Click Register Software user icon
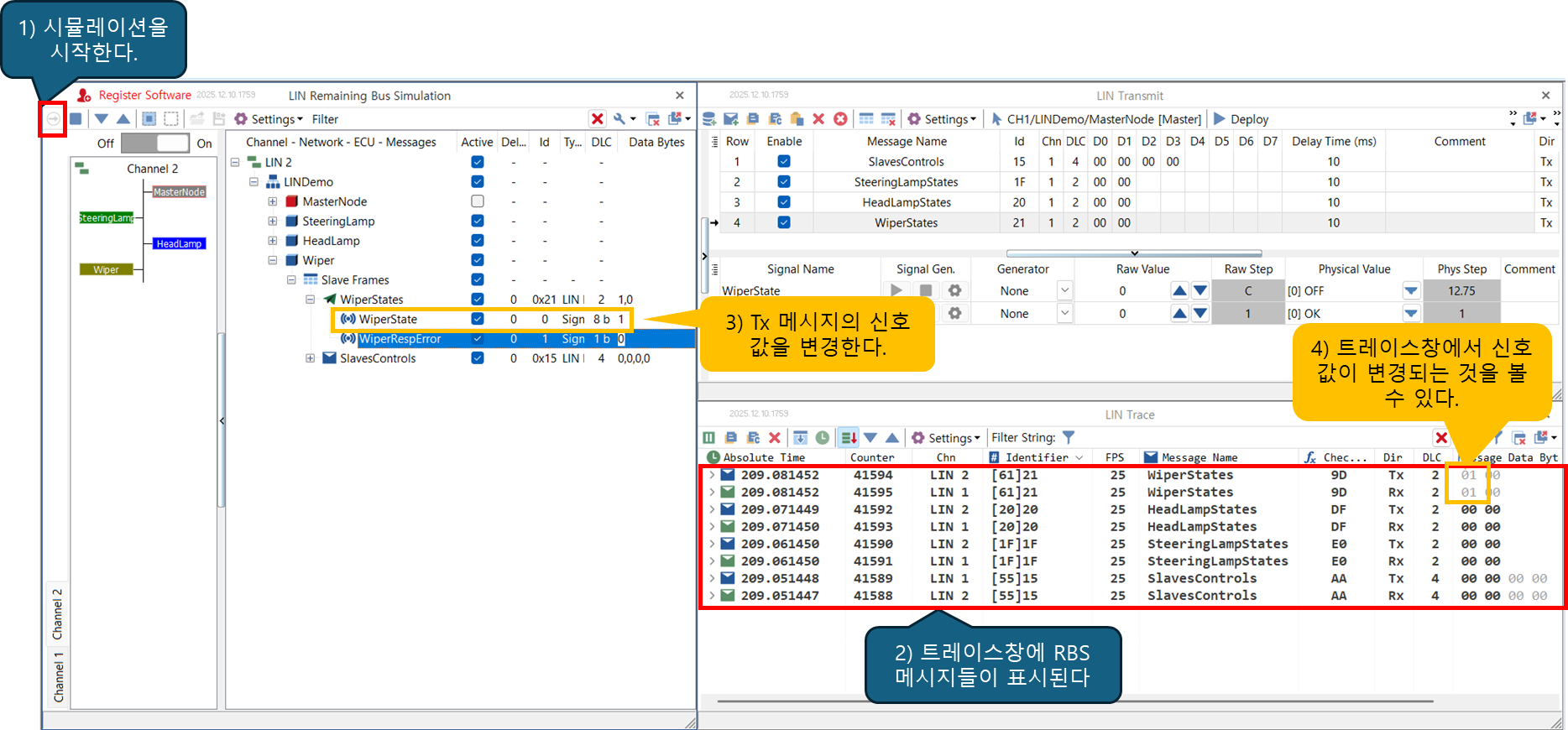The height and width of the screenshot is (730, 1568). (x=84, y=96)
